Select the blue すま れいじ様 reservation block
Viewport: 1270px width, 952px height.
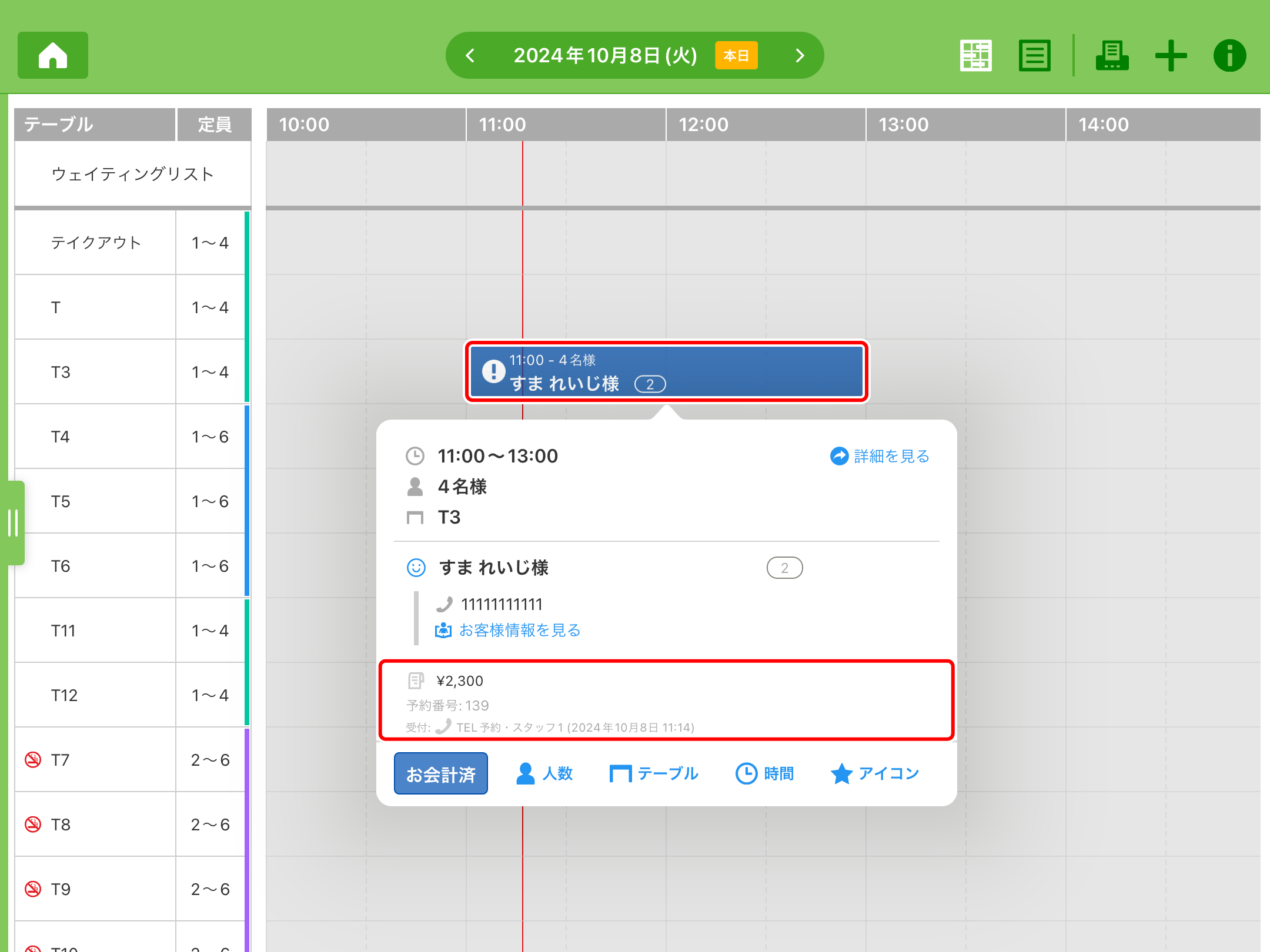666,371
